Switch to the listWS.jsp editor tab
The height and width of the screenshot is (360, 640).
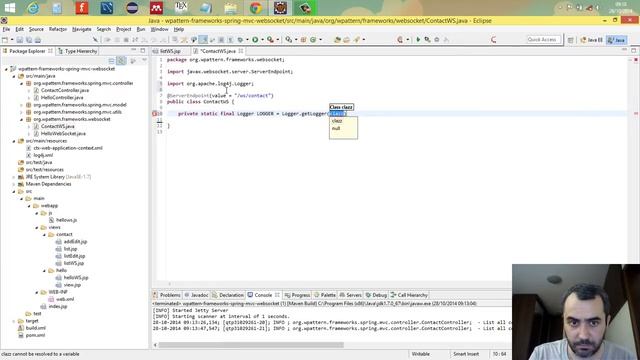tap(170, 51)
